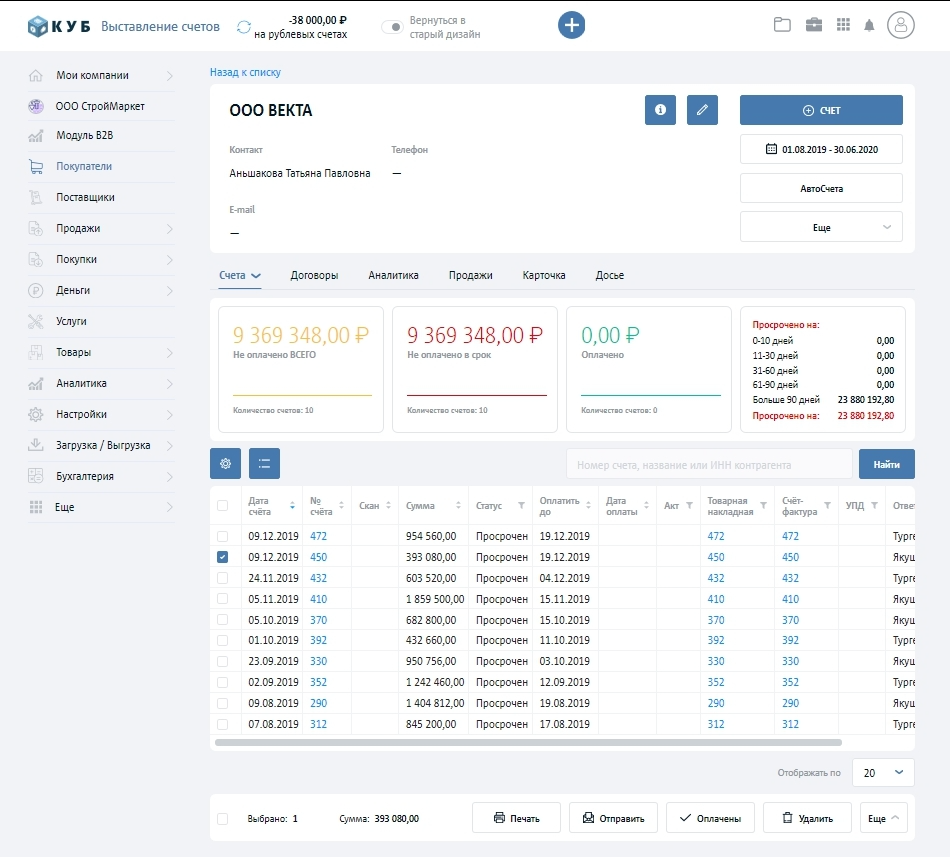The height and width of the screenshot is (857, 950).
Task: Open the Отображать по 20 dropdown
Action: tap(883, 773)
